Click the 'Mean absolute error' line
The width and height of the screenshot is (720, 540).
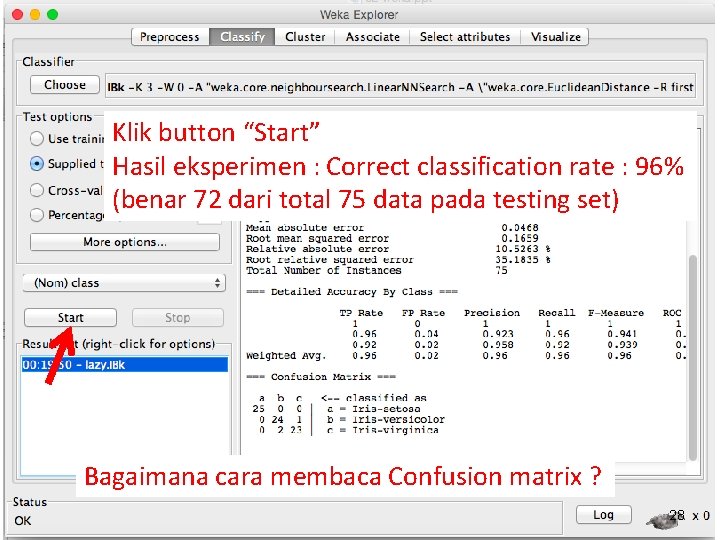point(392,227)
